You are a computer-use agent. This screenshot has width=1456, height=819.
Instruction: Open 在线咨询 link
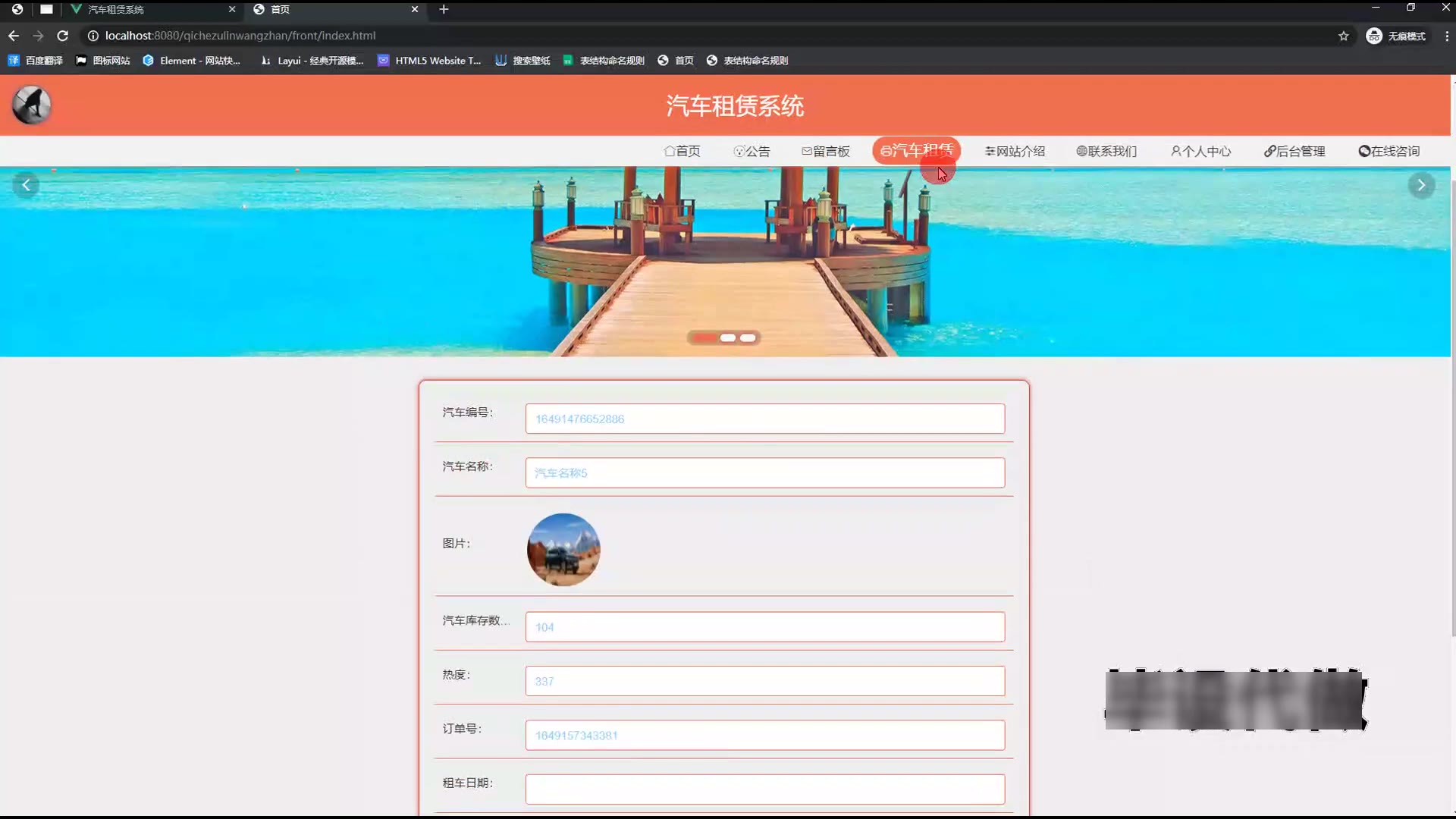click(1389, 151)
